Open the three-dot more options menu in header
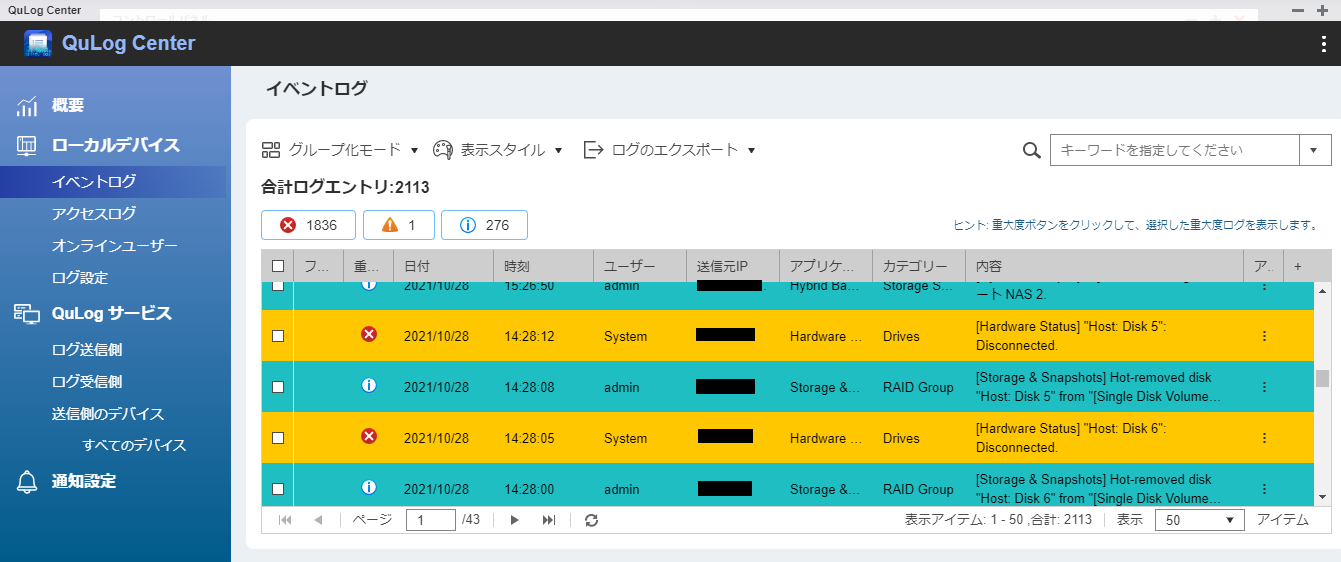This screenshot has width=1341, height=562. [1324, 44]
